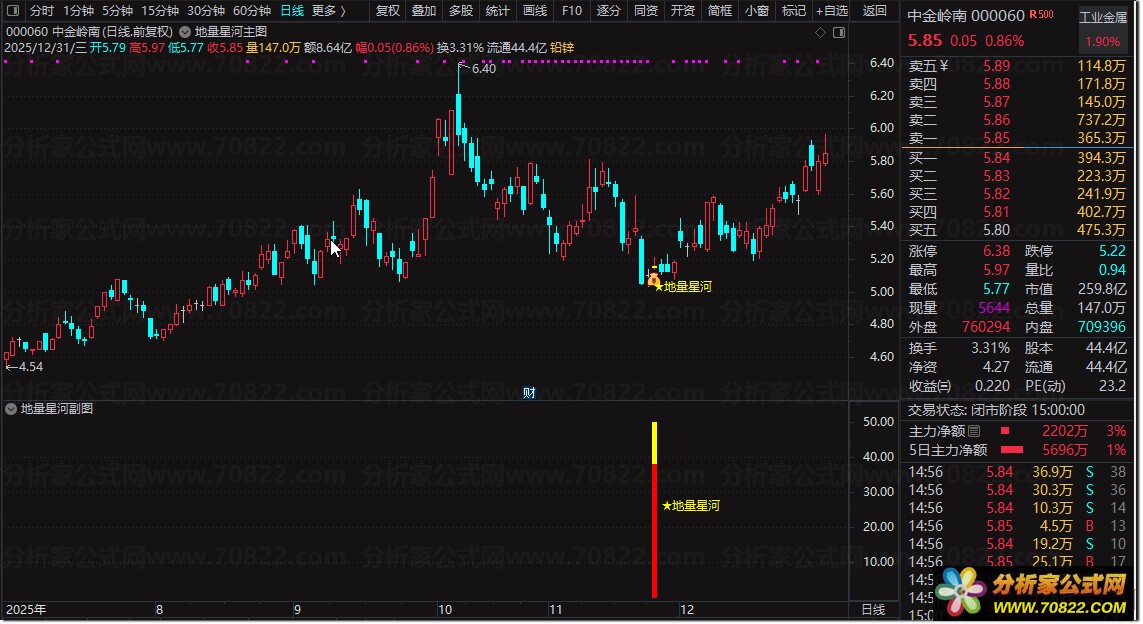
Task: Click the ¥ icon beside 卖五
Action: (x=944, y=66)
